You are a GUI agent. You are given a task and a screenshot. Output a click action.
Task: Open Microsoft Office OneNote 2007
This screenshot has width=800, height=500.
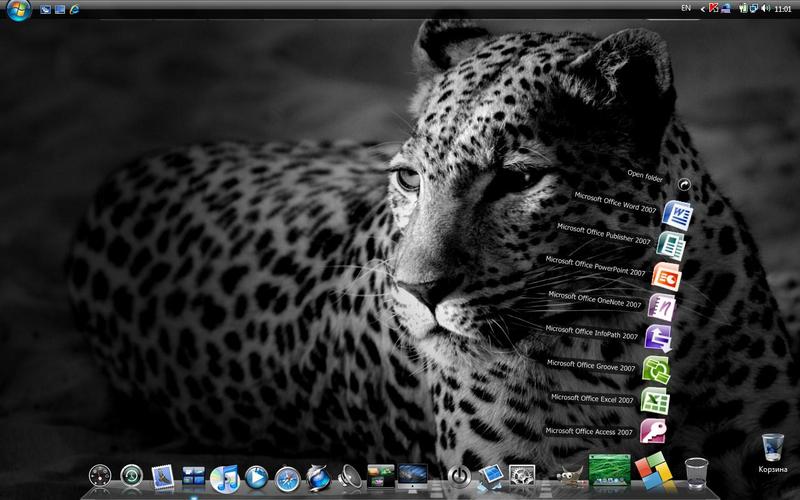pyautogui.click(x=661, y=305)
